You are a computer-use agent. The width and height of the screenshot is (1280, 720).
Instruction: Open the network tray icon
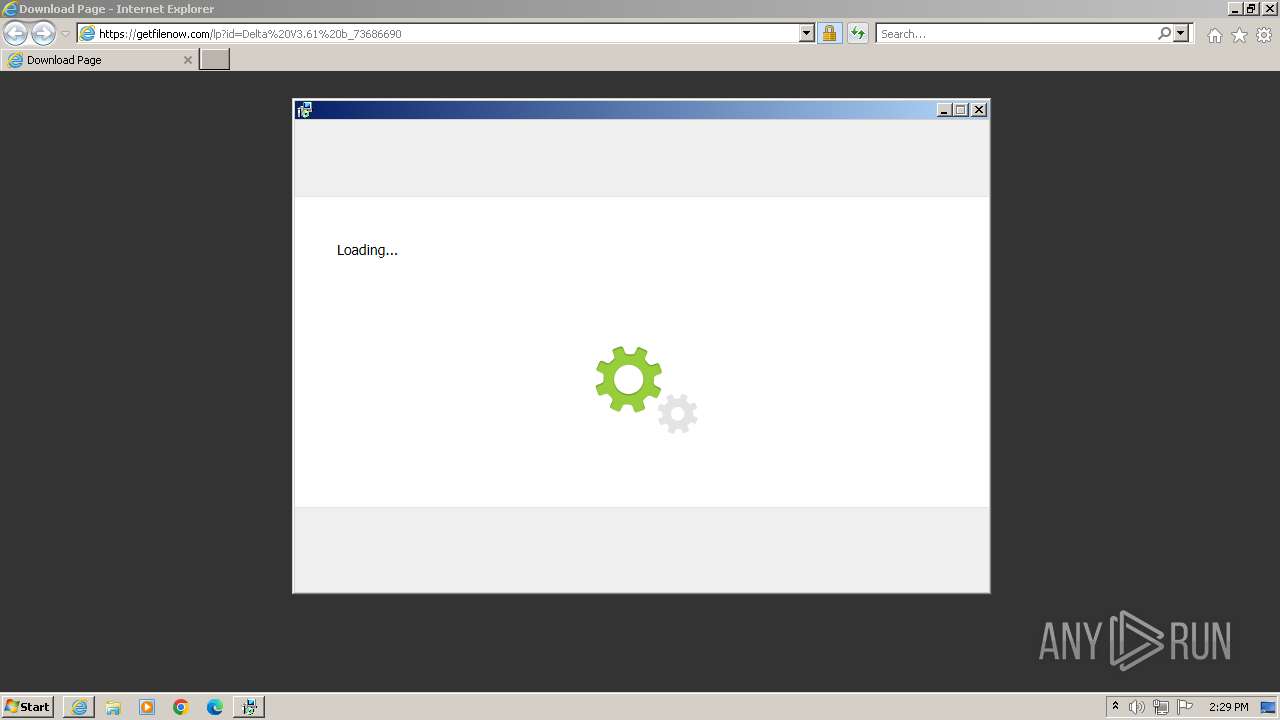1161,707
